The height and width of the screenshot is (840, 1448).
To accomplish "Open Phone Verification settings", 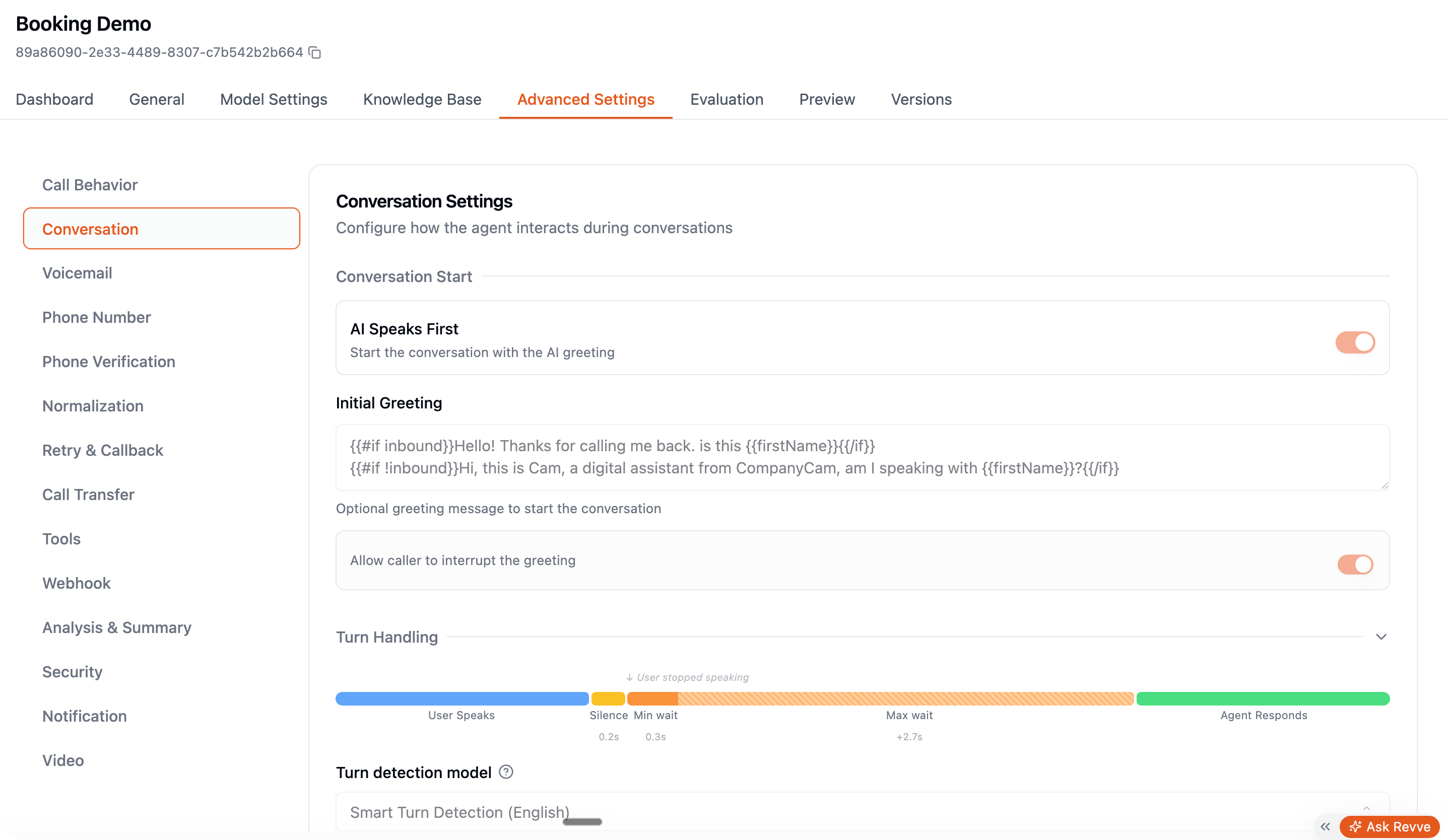I will 161,361.
